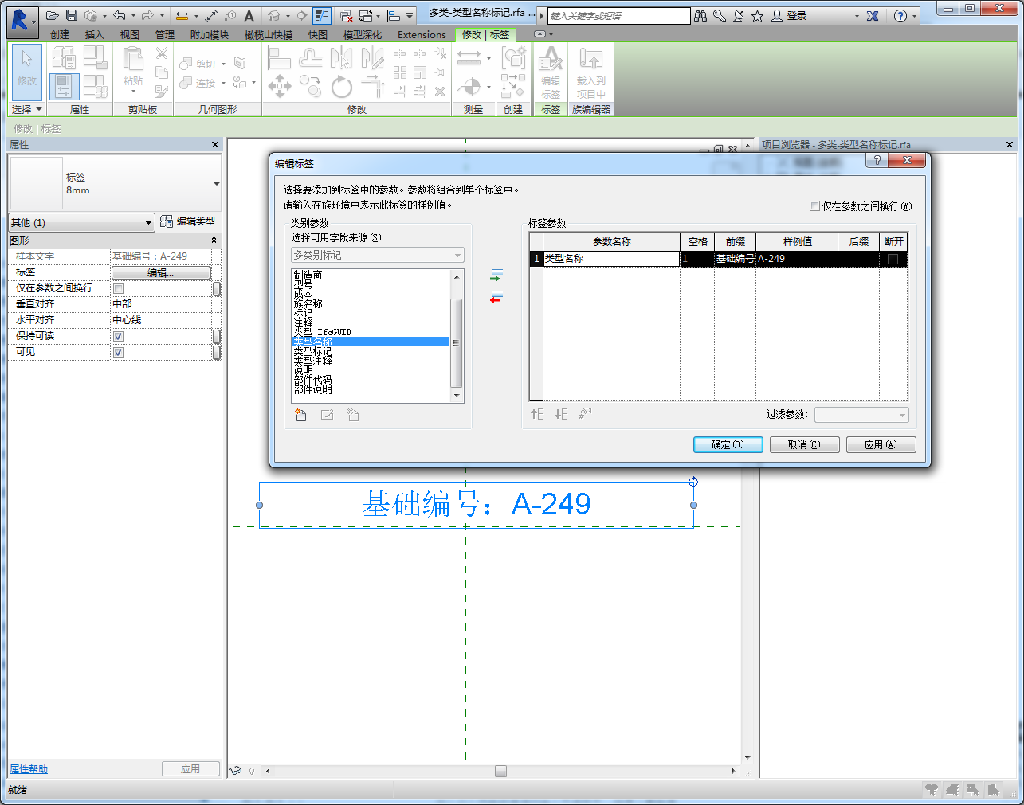Click the new parameter icon below category list
The image size is (1024, 805).
pos(300,415)
